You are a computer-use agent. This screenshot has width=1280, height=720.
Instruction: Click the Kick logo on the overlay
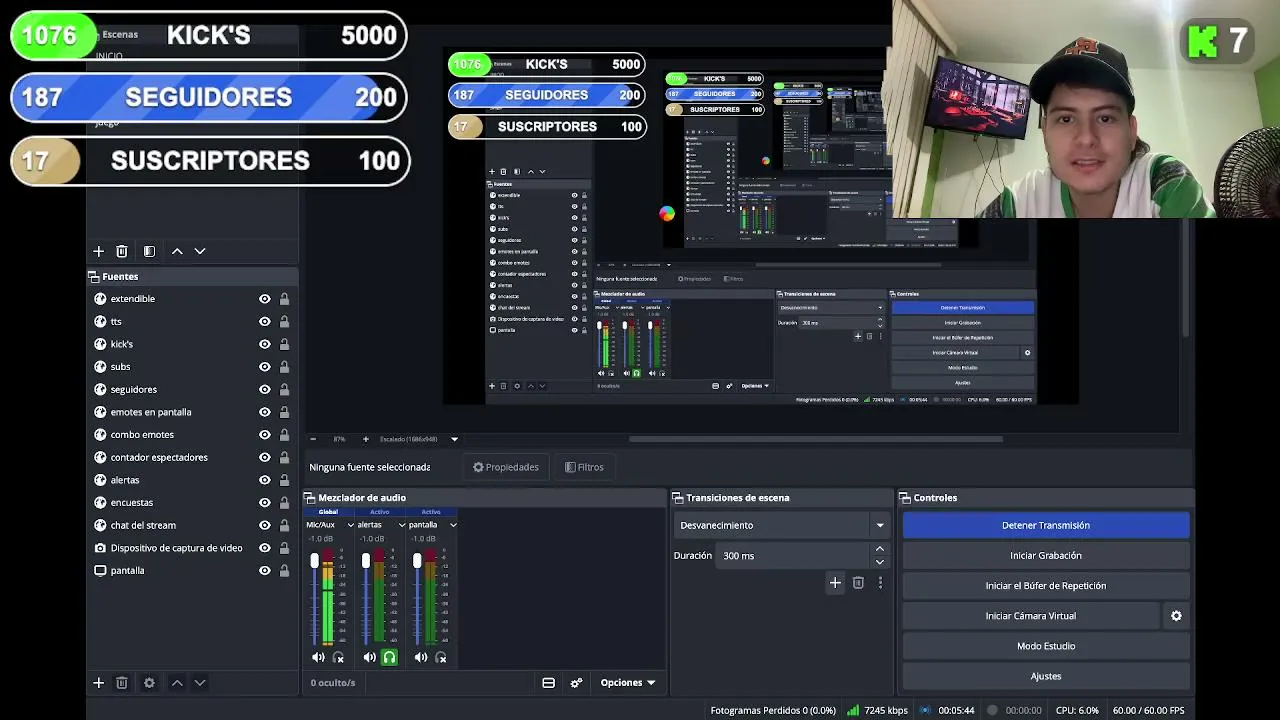(x=1203, y=42)
